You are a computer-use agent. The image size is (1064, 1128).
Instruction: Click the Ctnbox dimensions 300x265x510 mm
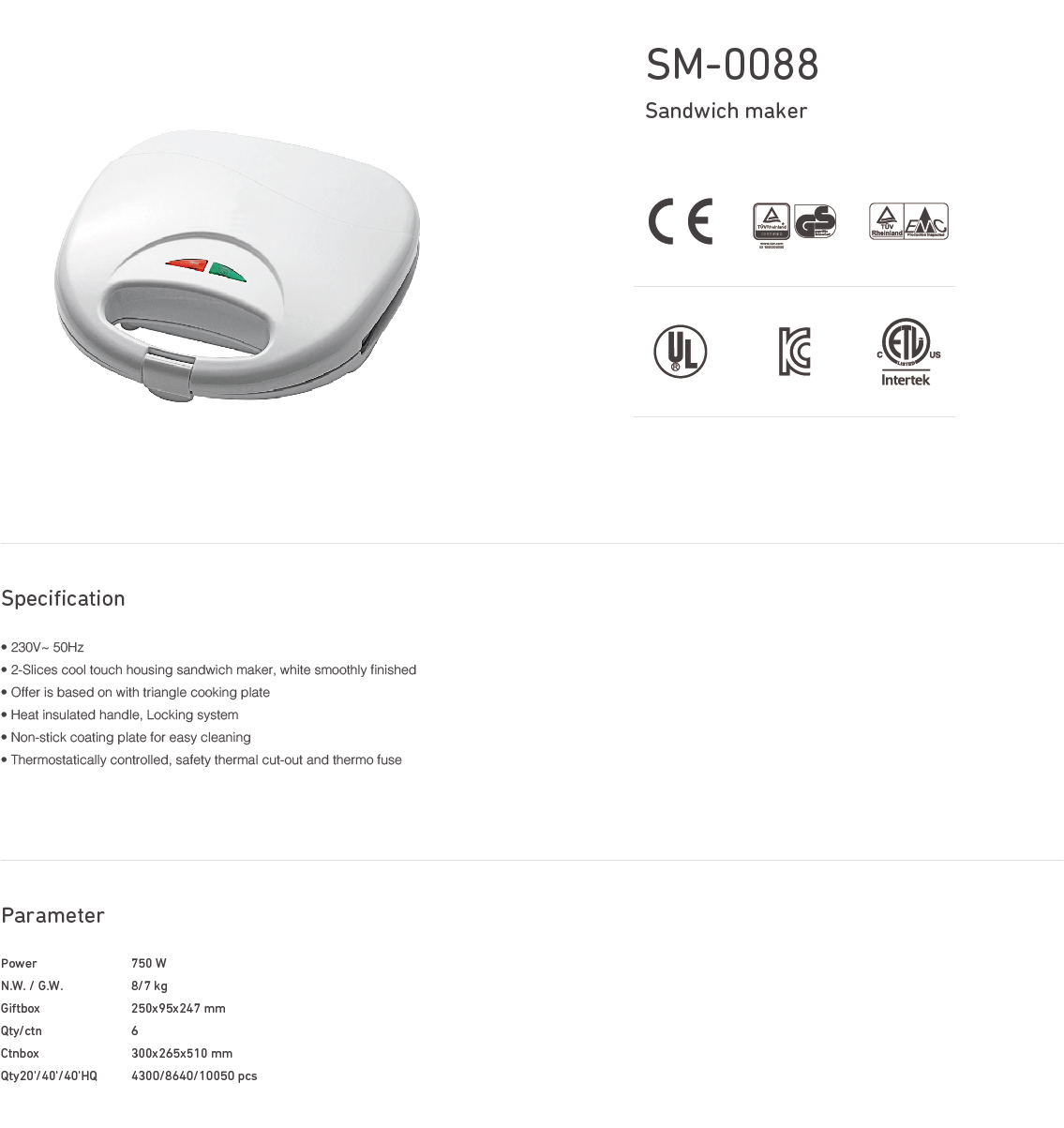[x=182, y=1053]
